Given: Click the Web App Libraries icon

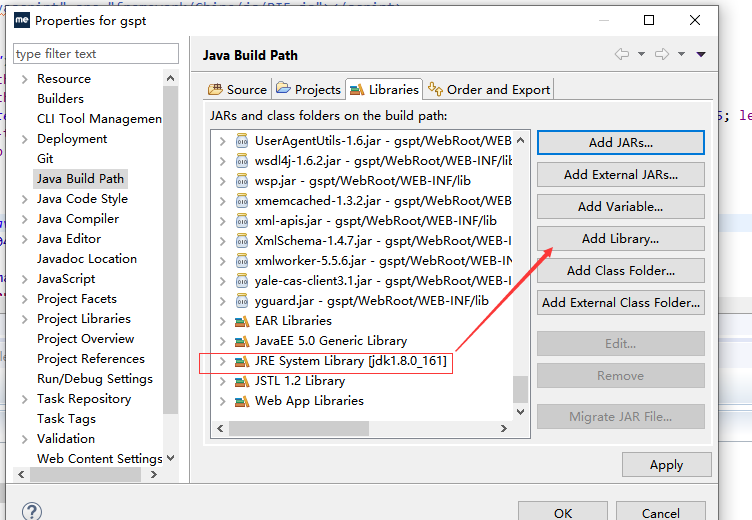Looking at the screenshot, I should pos(241,401).
